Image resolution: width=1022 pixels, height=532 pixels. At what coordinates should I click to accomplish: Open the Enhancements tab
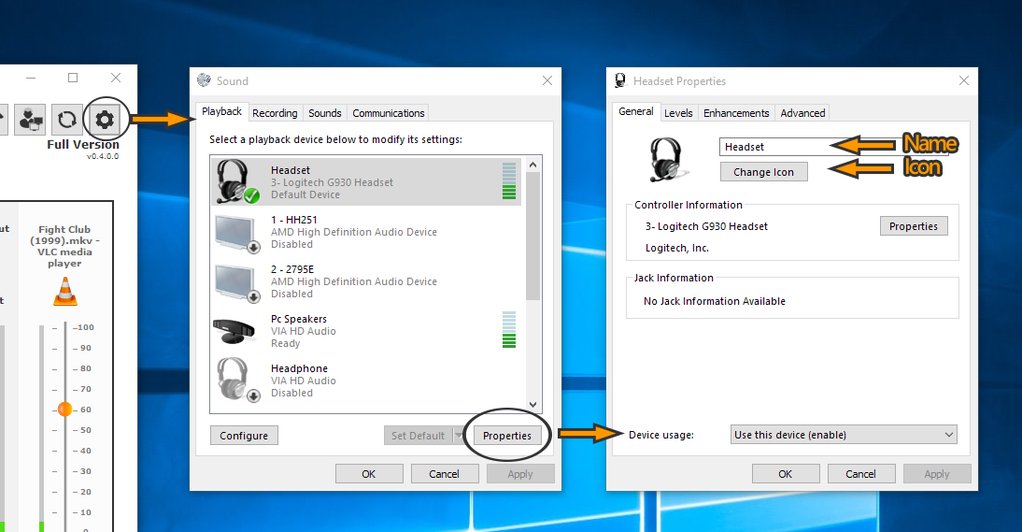click(x=736, y=113)
